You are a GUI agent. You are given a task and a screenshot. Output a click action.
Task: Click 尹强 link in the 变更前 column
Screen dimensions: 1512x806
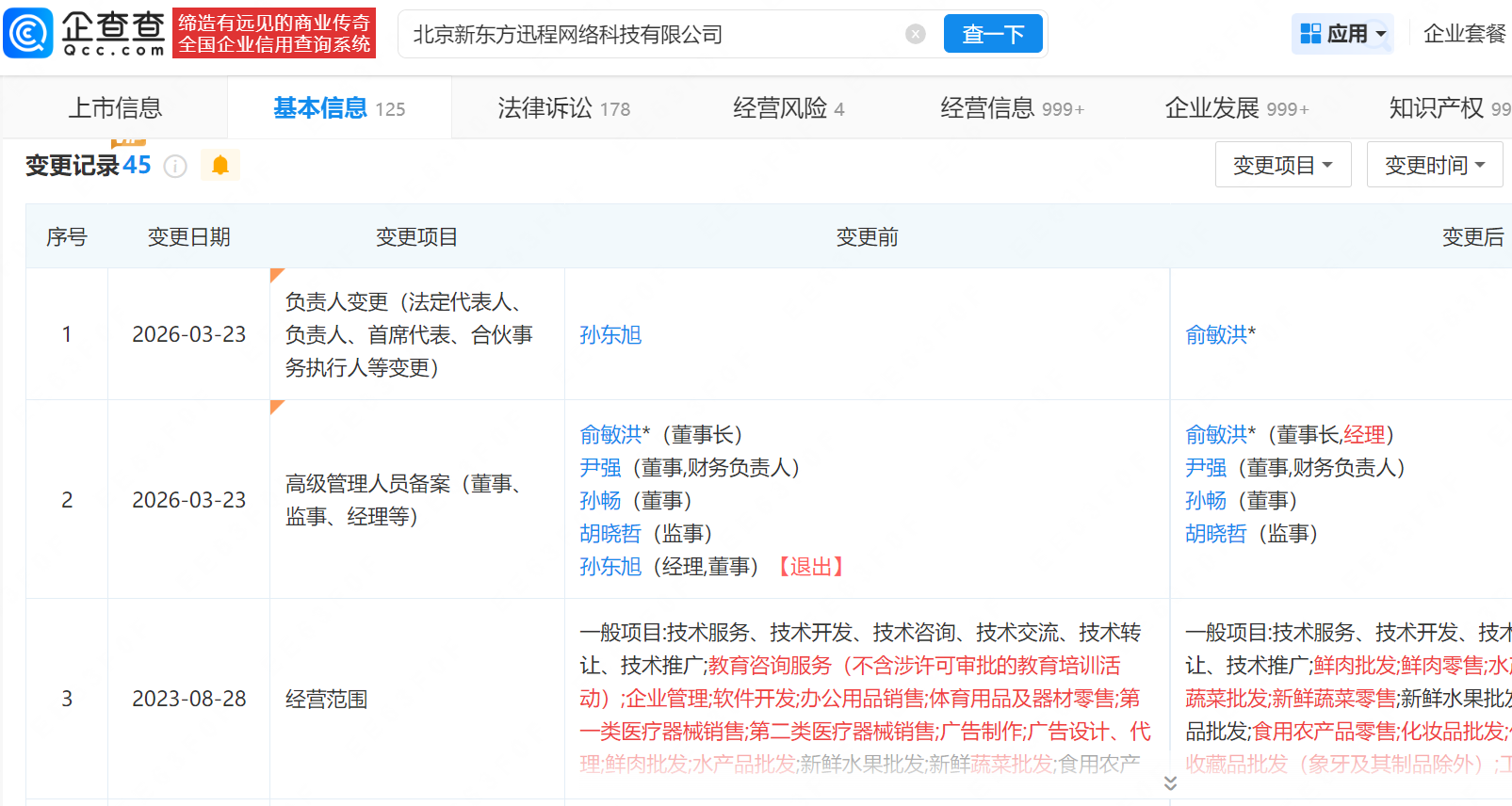tap(600, 468)
